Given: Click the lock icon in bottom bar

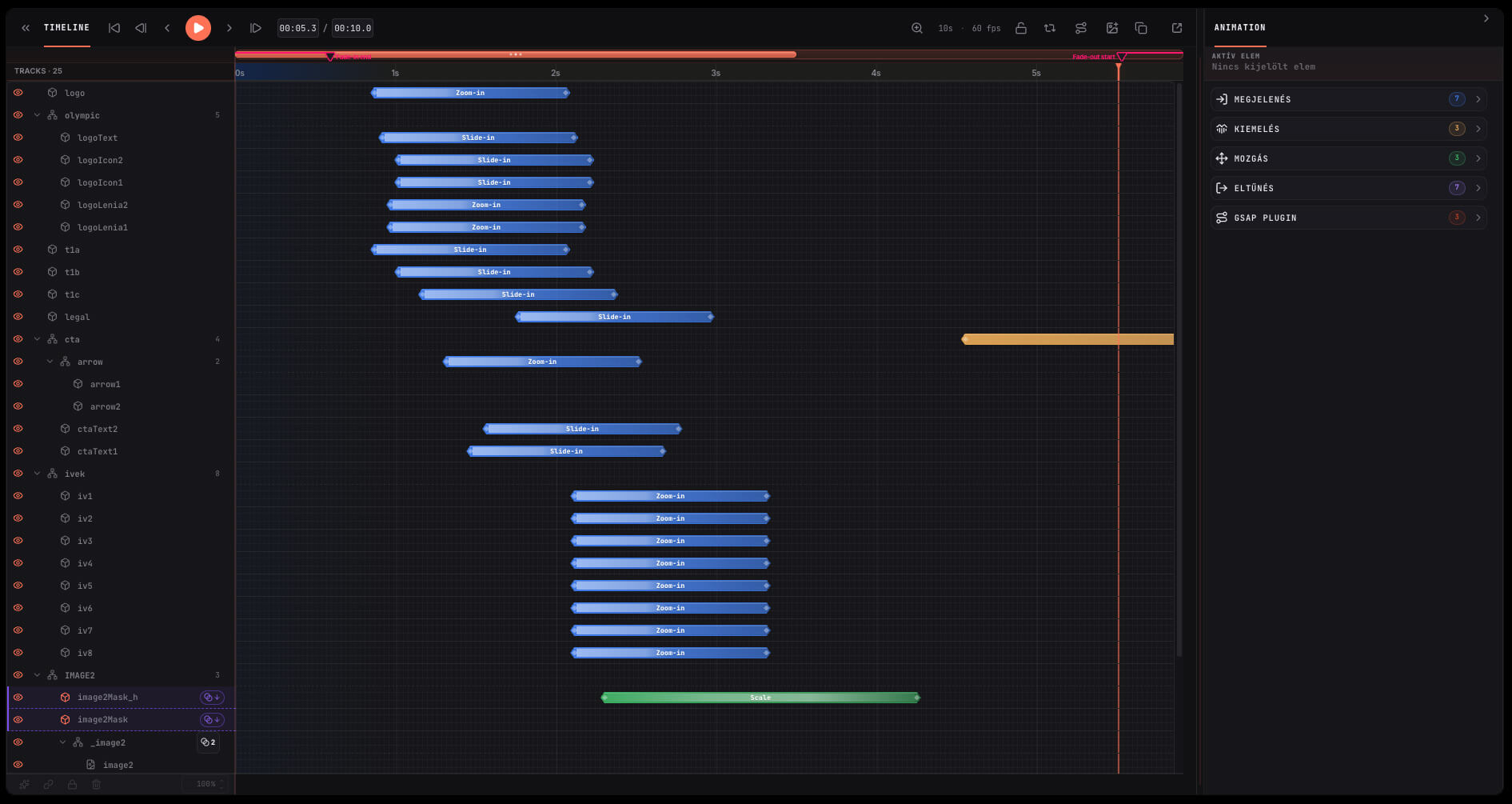Looking at the screenshot, I should click(x=73, y=784).
